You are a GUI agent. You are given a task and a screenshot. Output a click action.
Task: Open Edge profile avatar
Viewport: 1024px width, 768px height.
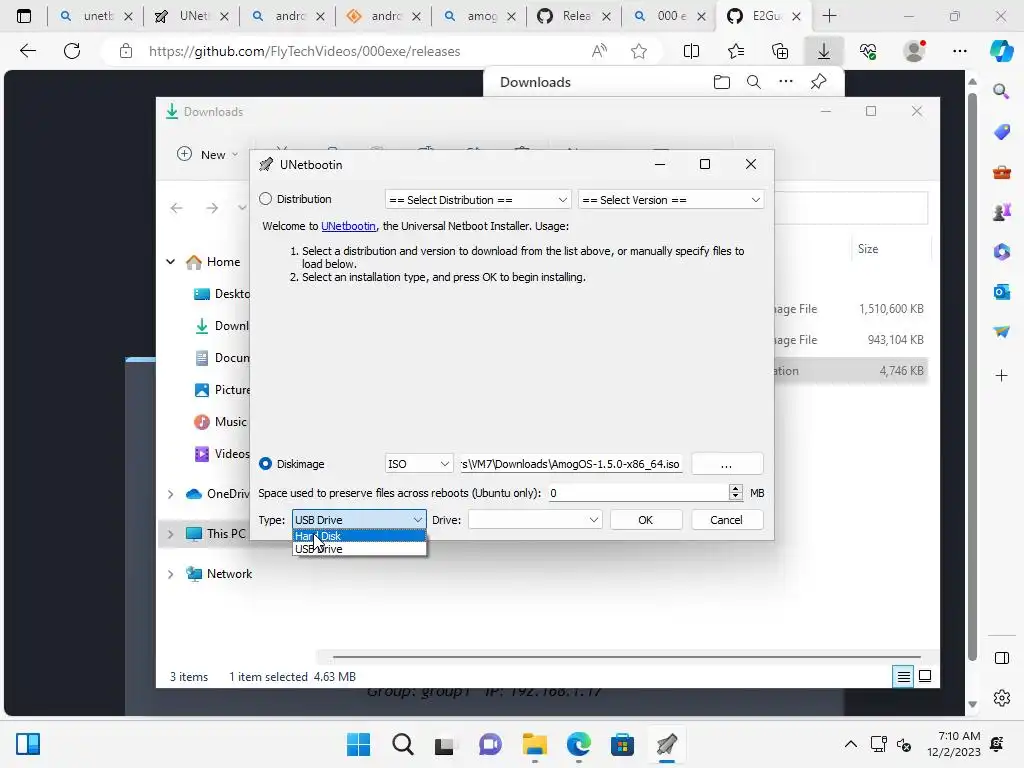point(914,51)
